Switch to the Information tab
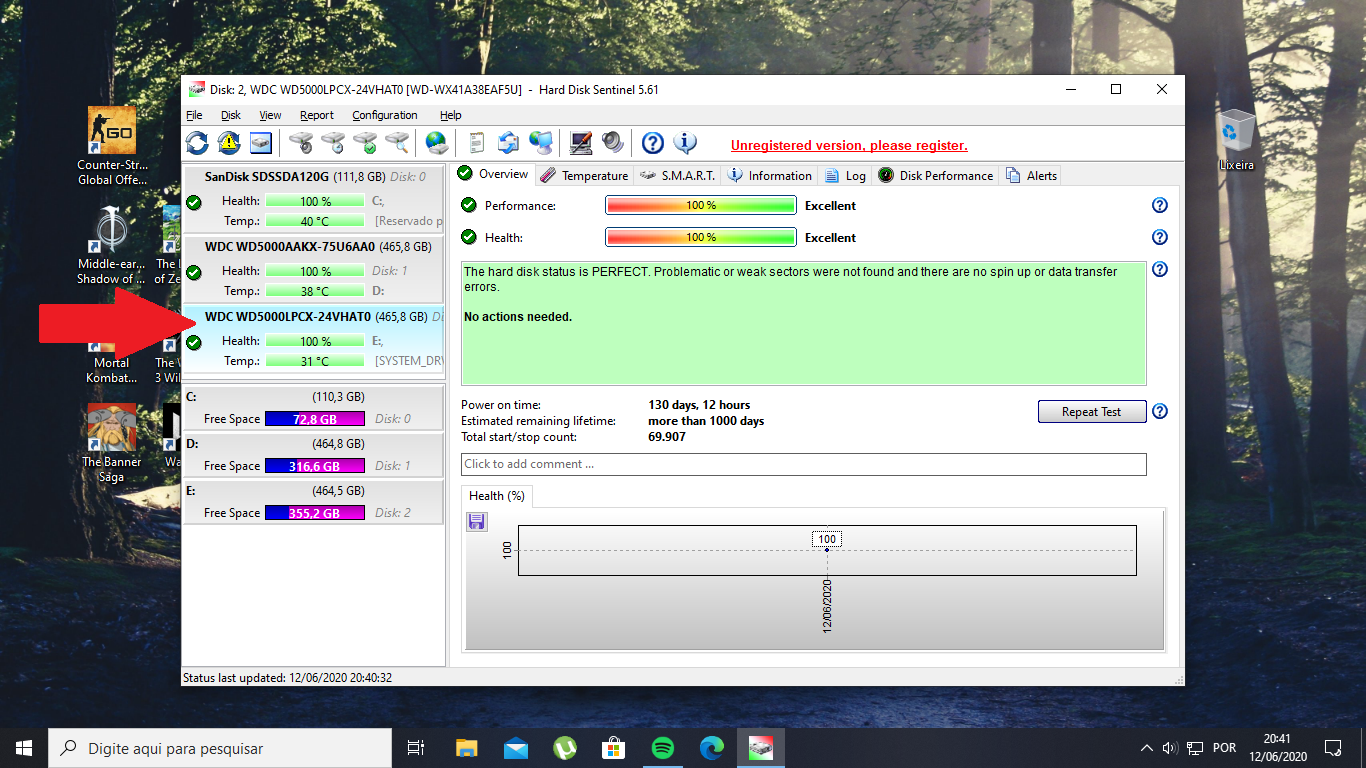The width and height of the screenshot is (1366, 768). pos(769,175)
